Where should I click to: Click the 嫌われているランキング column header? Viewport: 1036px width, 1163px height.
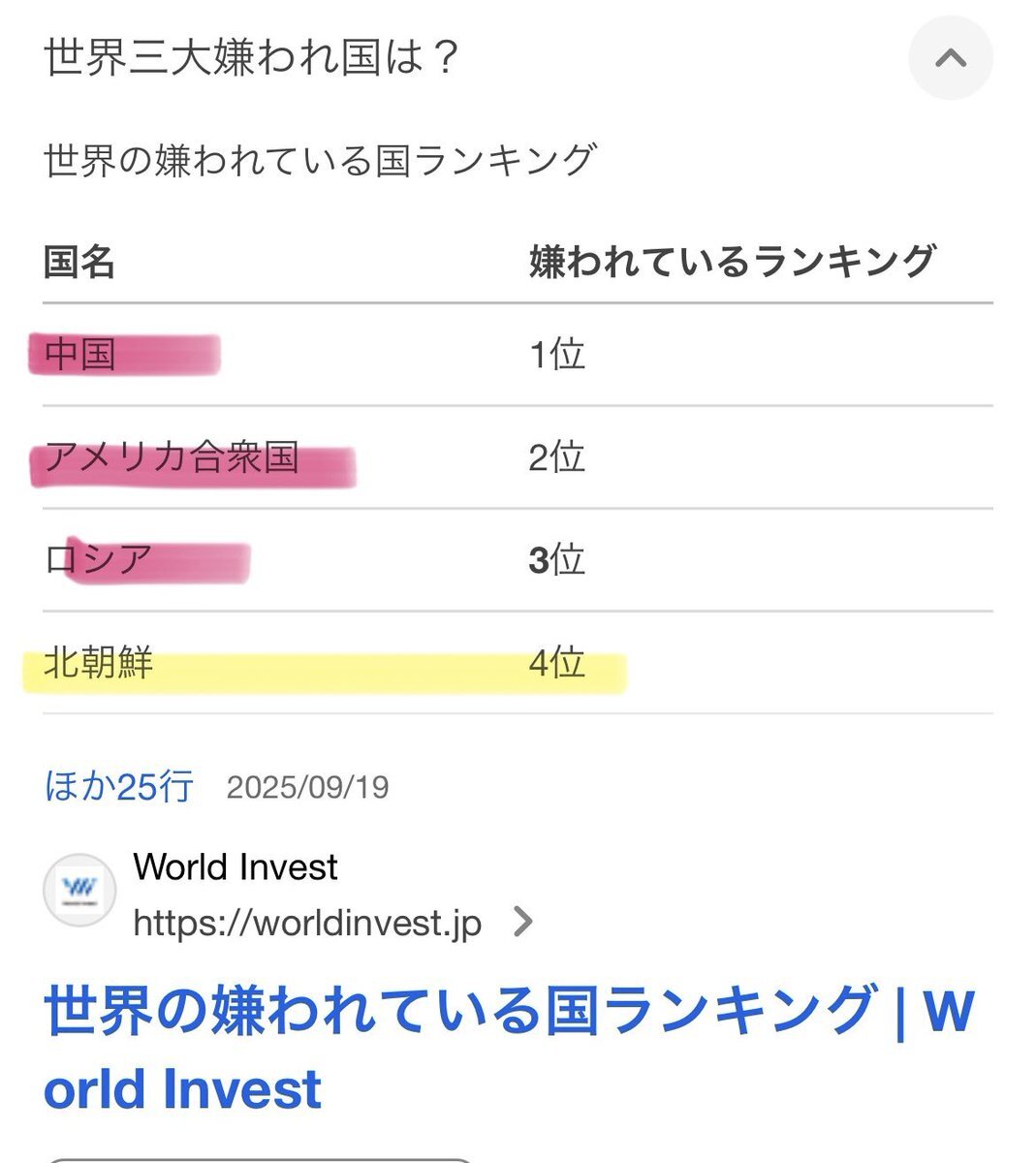733,263
